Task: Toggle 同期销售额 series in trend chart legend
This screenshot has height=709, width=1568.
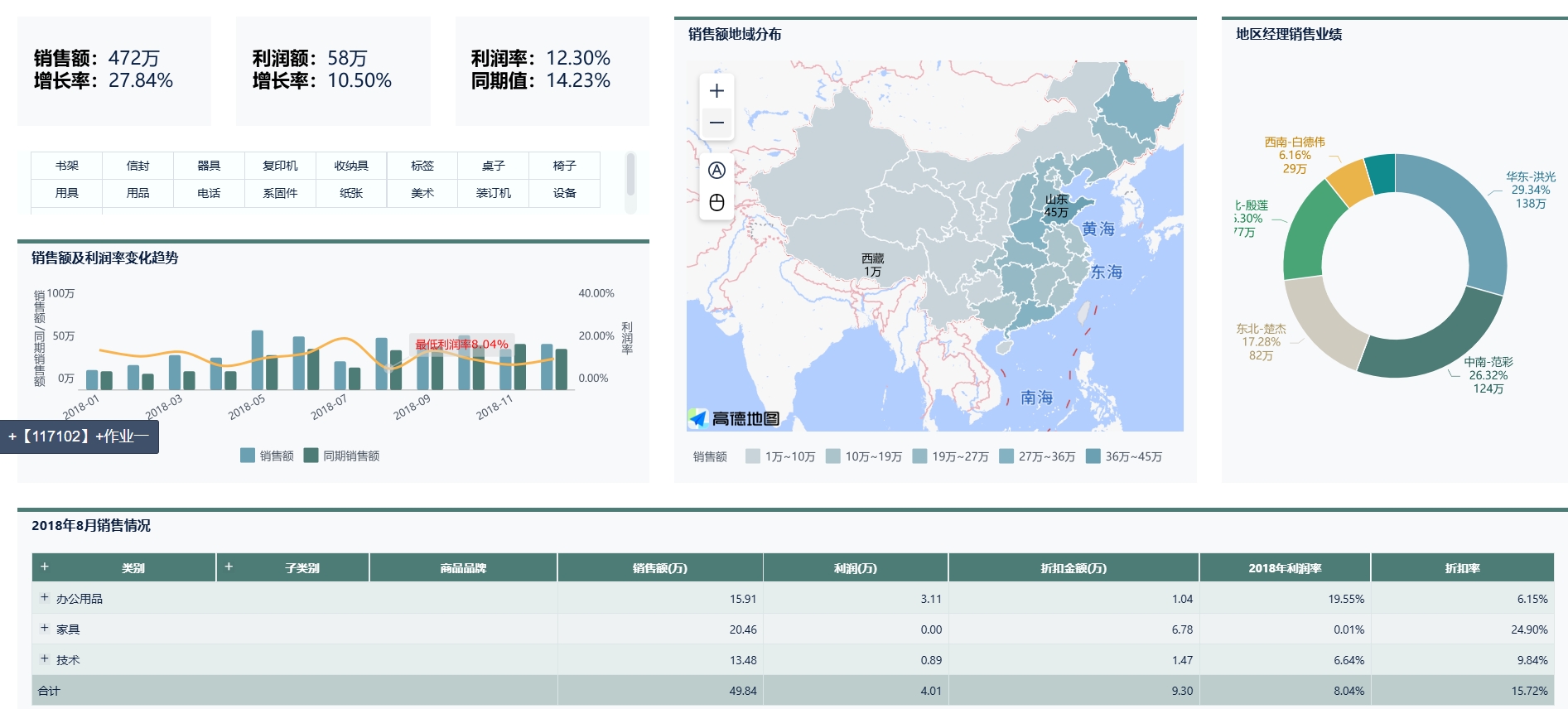Action: (341, 456)
